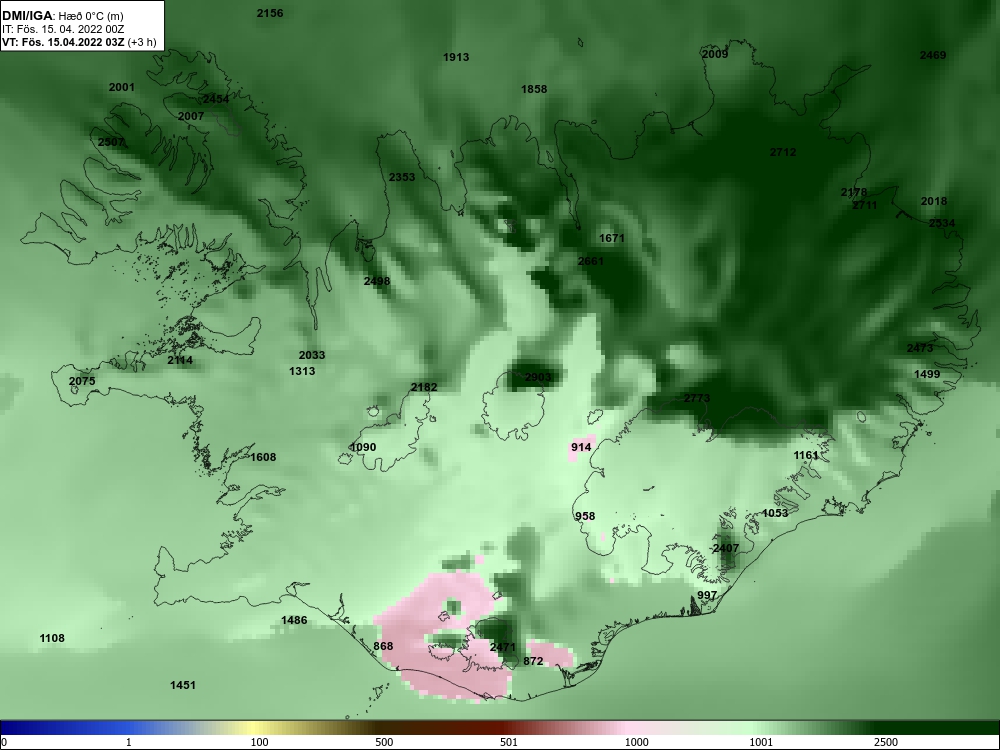Click the 2353 height value
1000x750 pixels.
[x=402, y=177]
